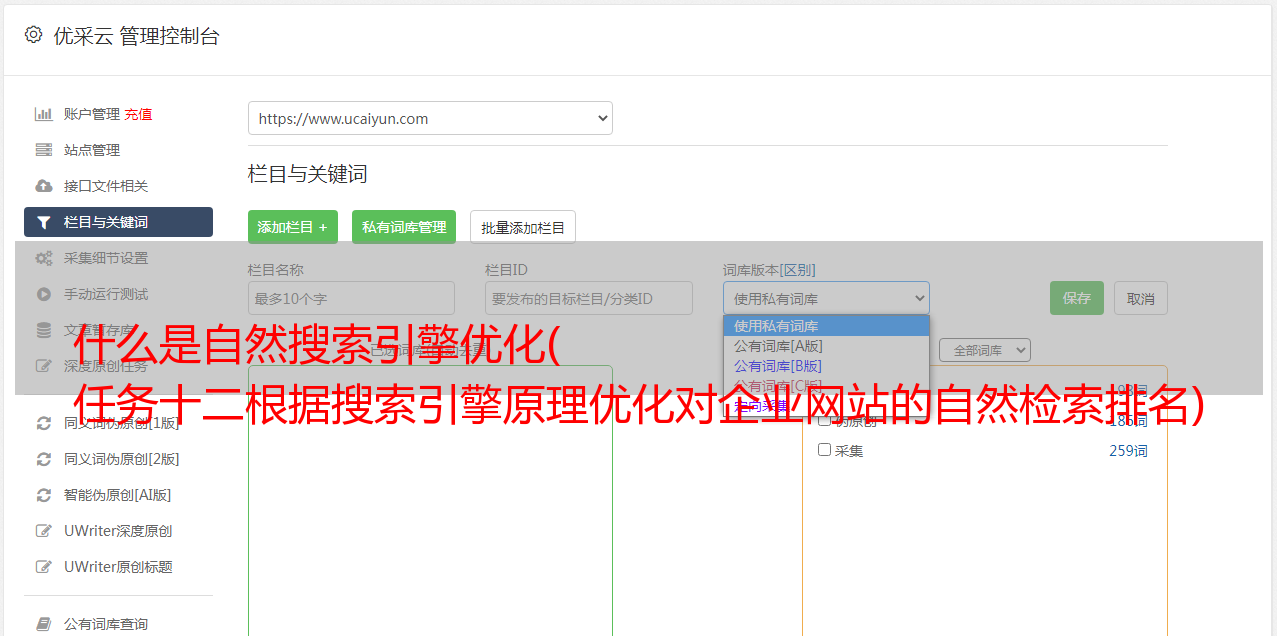The width and height of the screenshot is (1277, 636).
Task: Click the filter funnel icon for 栏目与关键词
Action: pyautogui.click(x=44, y=222)
